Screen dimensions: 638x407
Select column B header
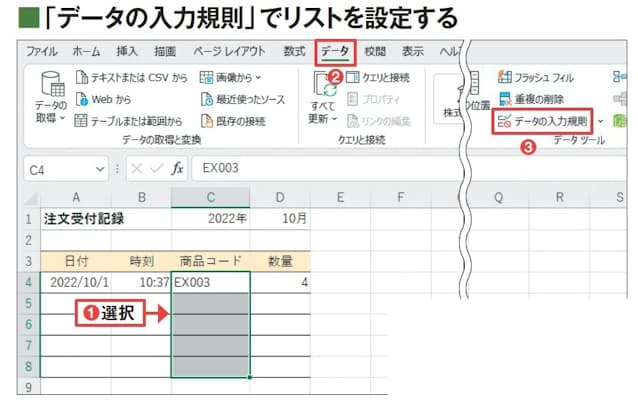[x=142, y=198]
